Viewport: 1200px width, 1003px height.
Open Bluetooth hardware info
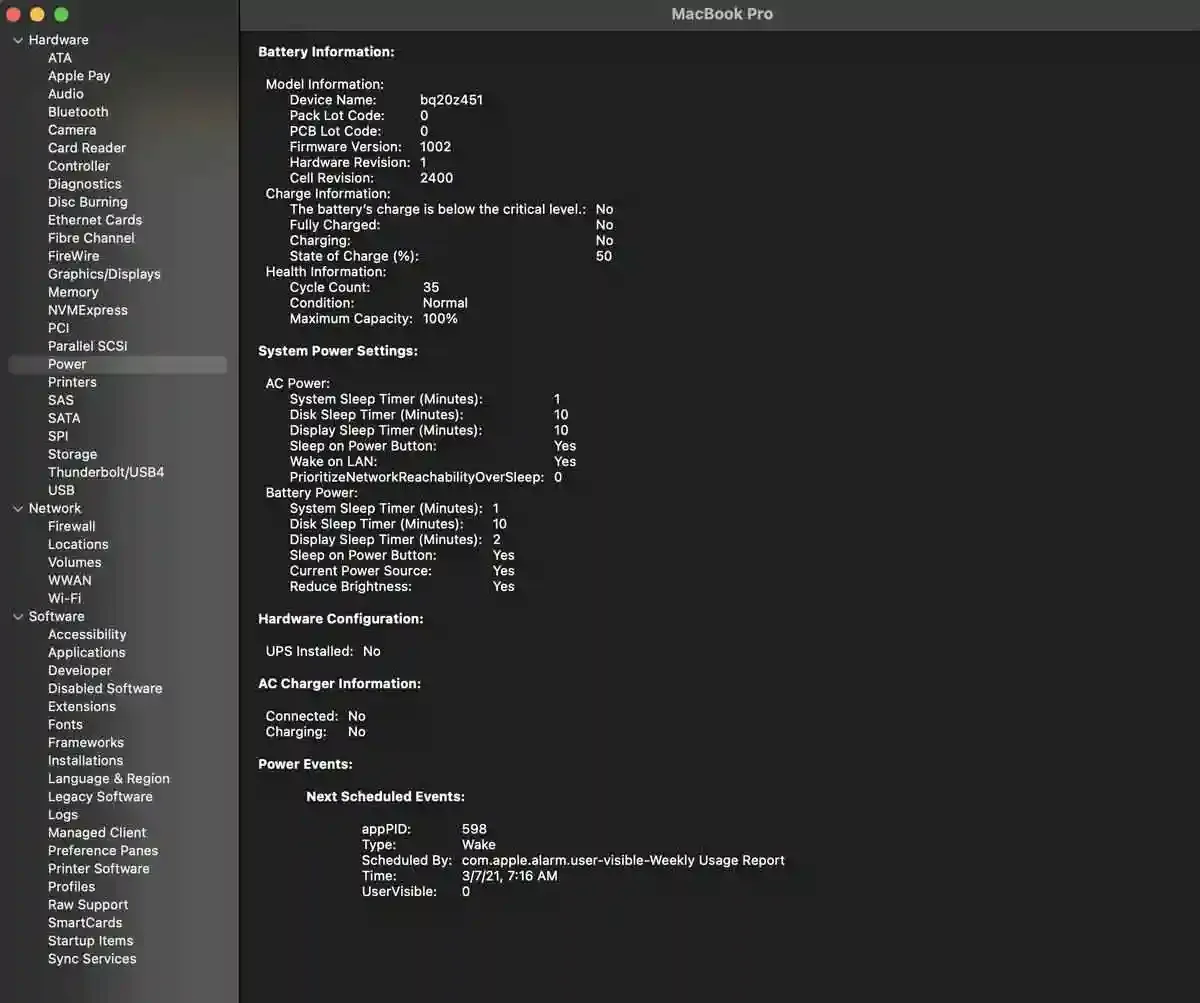(78, 112)
